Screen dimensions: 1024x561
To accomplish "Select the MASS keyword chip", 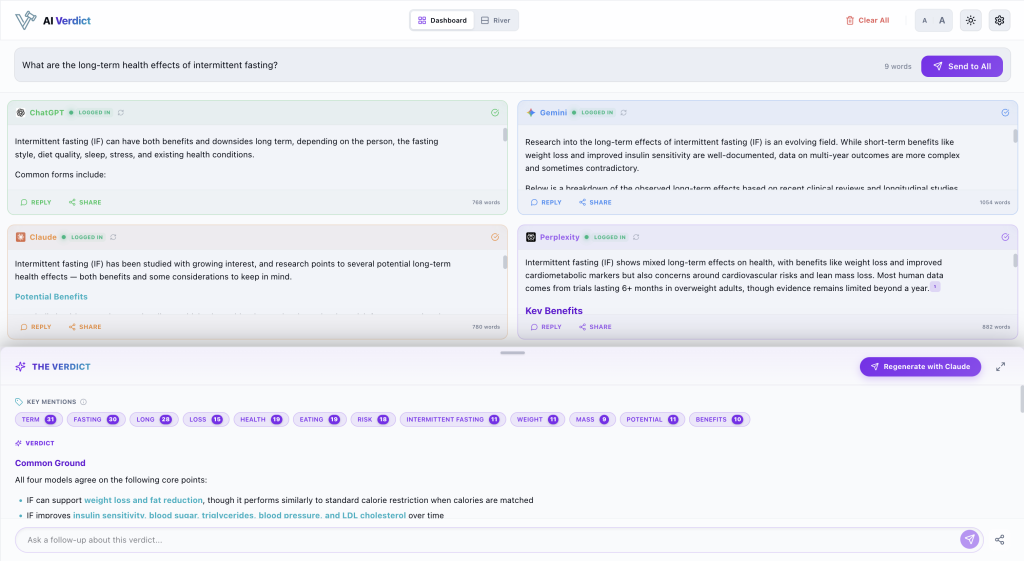I will point(592,419).
